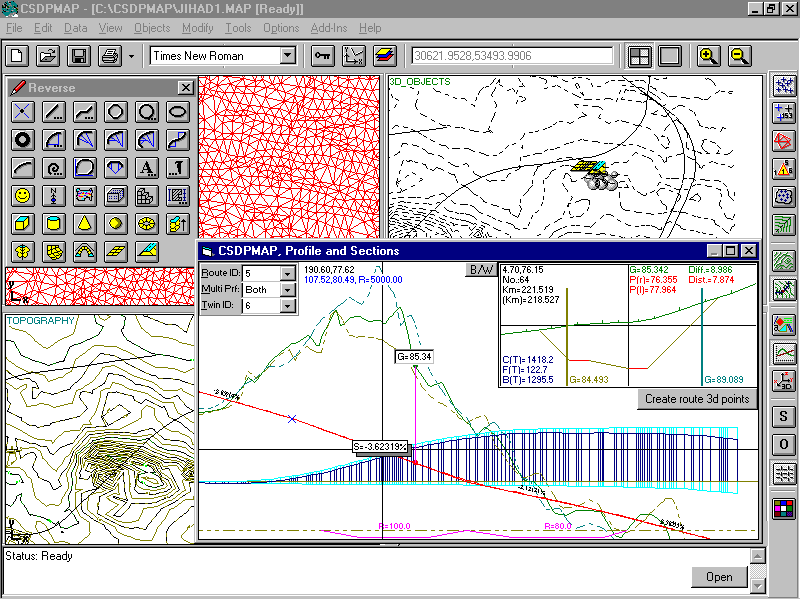Create a yellow torus wheel object
The image size is (800, 600).
point(146,223)
